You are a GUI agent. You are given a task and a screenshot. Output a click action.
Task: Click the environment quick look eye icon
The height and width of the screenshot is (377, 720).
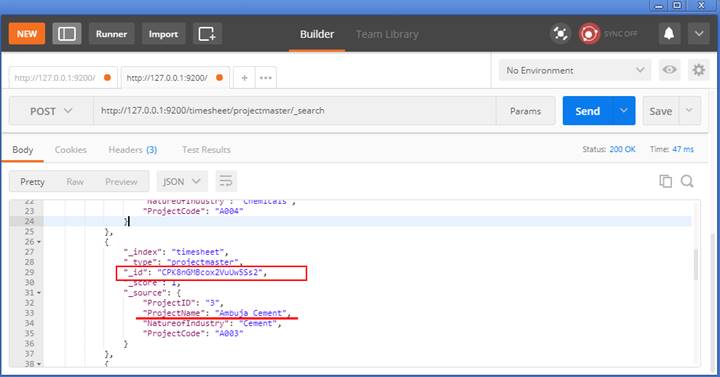pyautogui.click(x=669, y=70)
